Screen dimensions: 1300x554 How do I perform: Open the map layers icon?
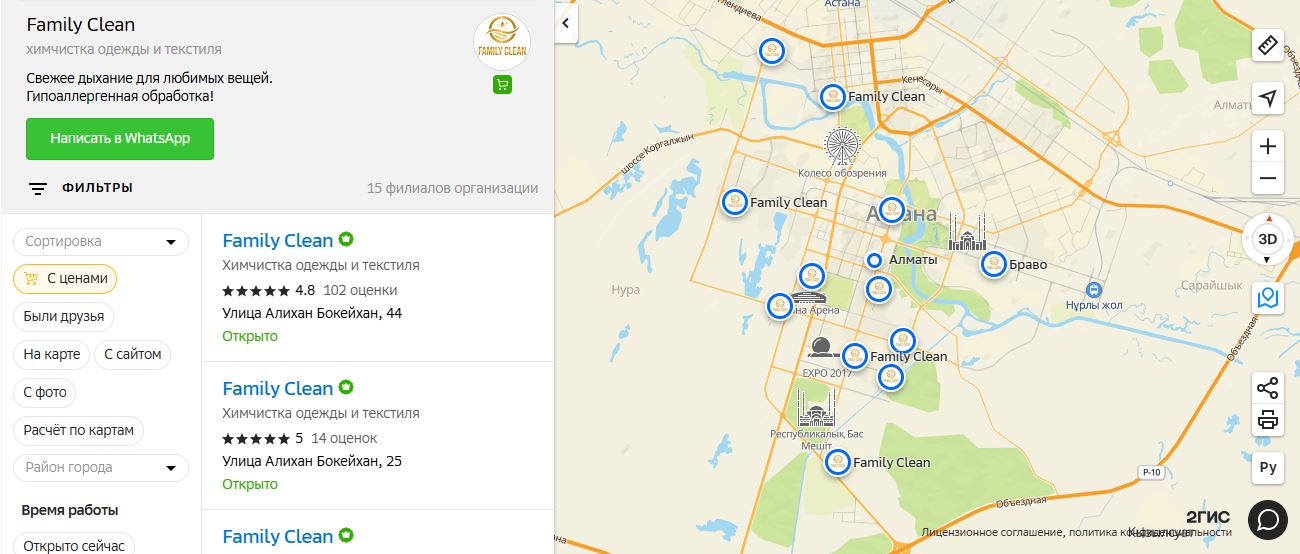click(1268, 298)
